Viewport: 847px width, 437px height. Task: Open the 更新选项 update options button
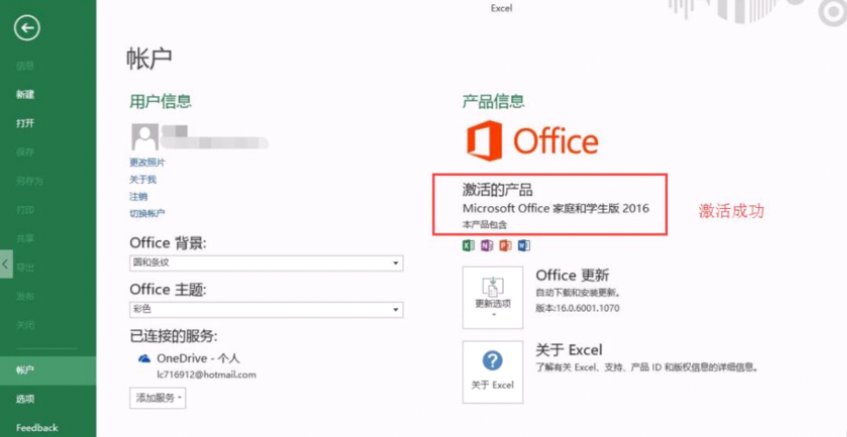click(493, 297)
